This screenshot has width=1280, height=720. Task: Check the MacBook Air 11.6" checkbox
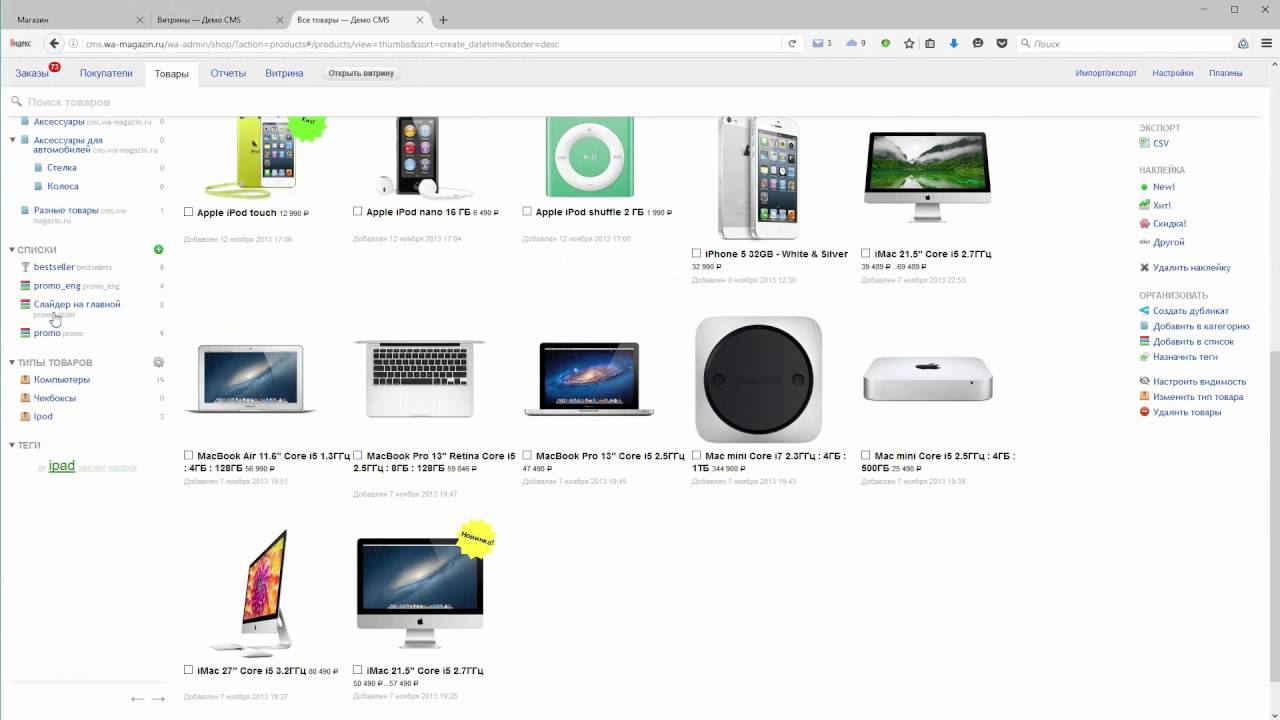coord(188,455)
